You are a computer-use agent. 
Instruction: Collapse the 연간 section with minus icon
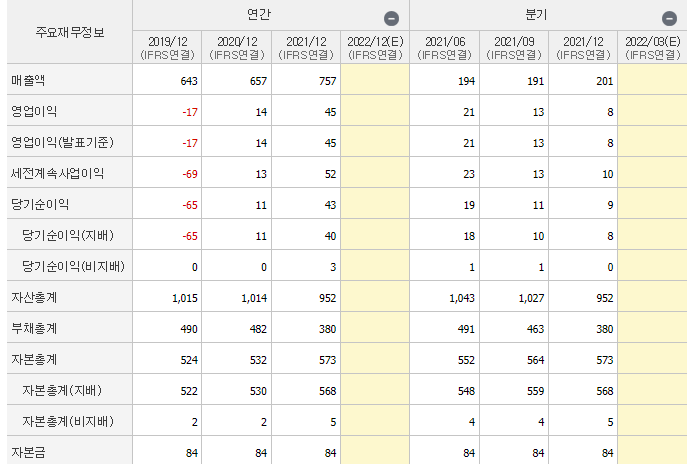(391, 19)
